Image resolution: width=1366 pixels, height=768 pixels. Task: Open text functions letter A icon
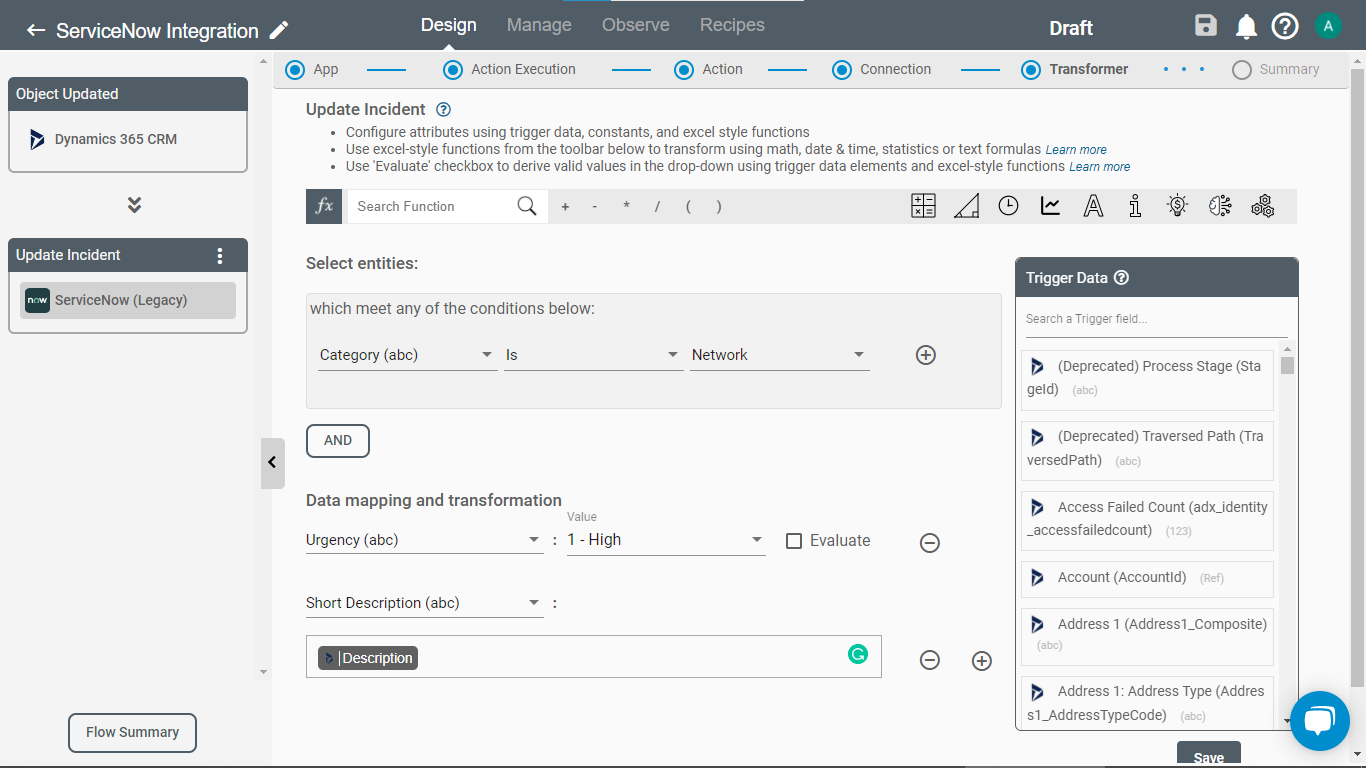(x=1093, y=206)
